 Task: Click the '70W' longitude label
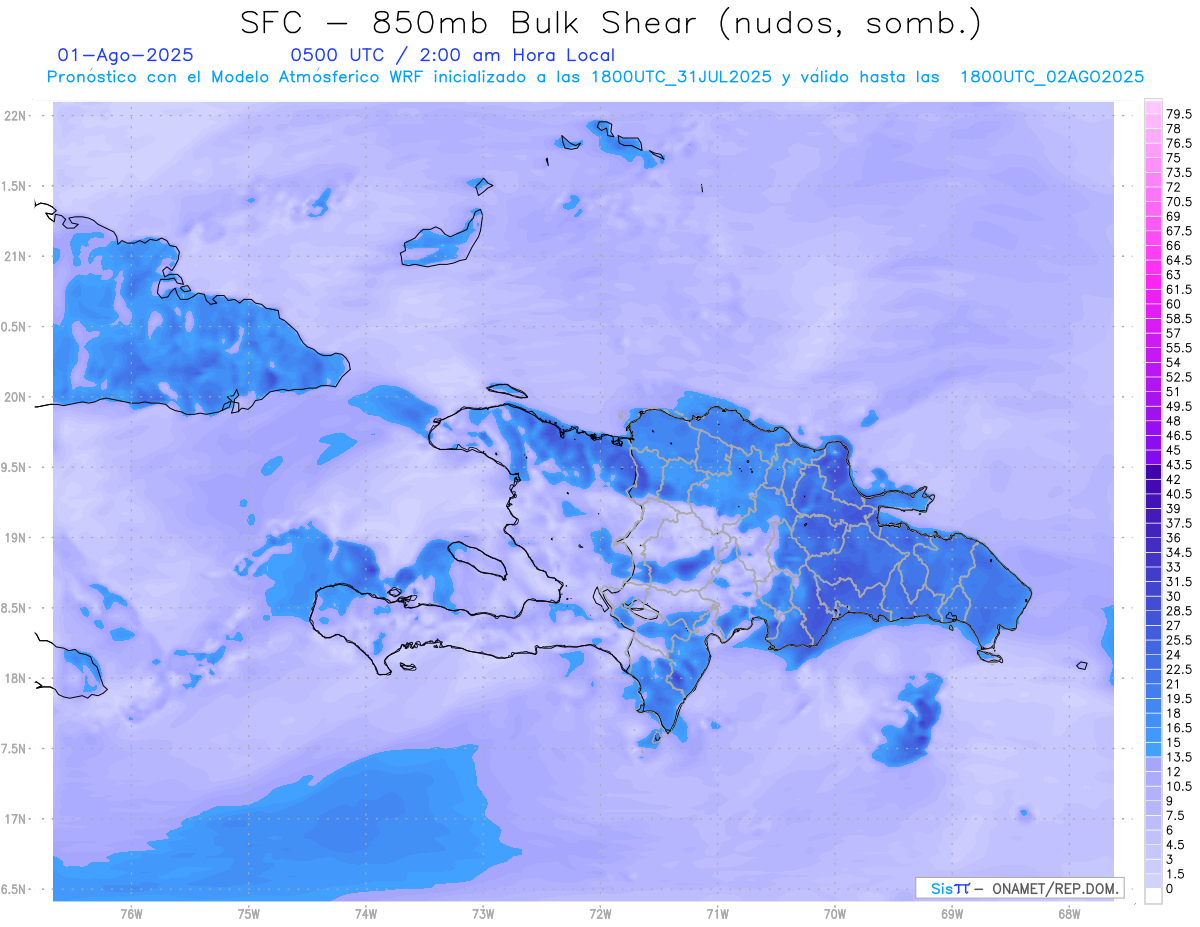click(x=834, y=914)
